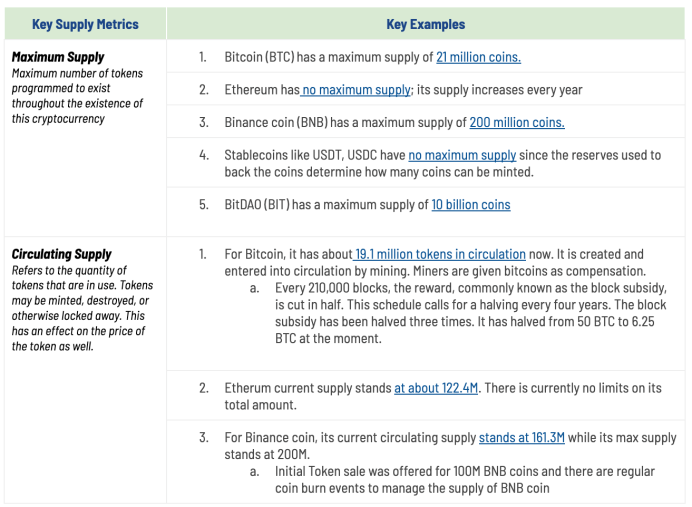The image size is (692, 507).
Task: Click 'Maximum number of tokens' description text
Action: (x=77, y=73)
